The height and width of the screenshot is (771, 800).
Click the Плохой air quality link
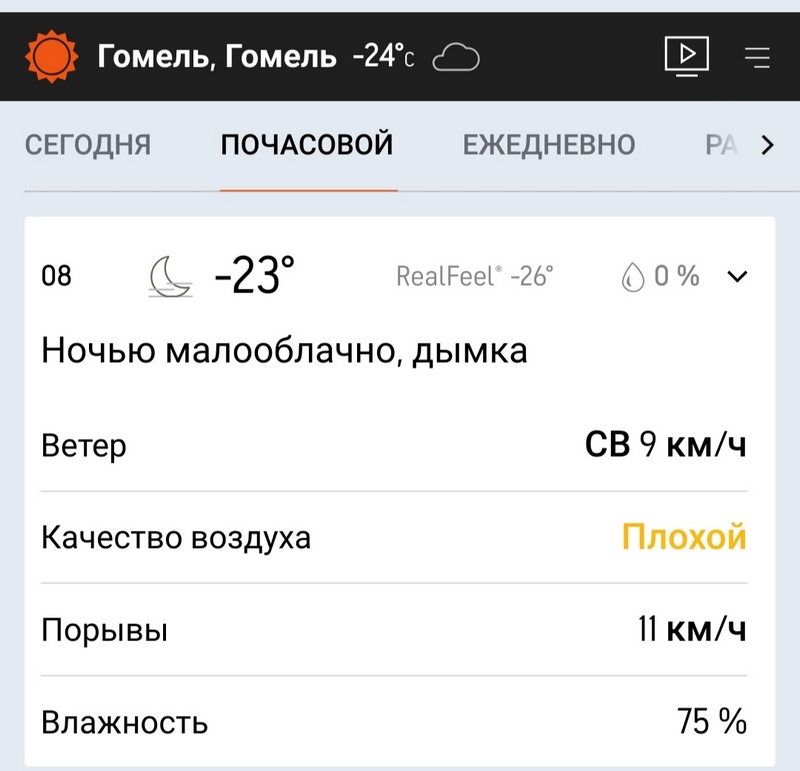point(684,537)
